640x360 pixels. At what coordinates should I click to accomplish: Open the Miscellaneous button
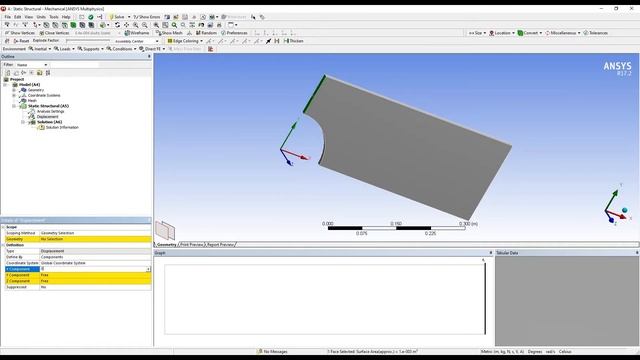coord(562,33)
